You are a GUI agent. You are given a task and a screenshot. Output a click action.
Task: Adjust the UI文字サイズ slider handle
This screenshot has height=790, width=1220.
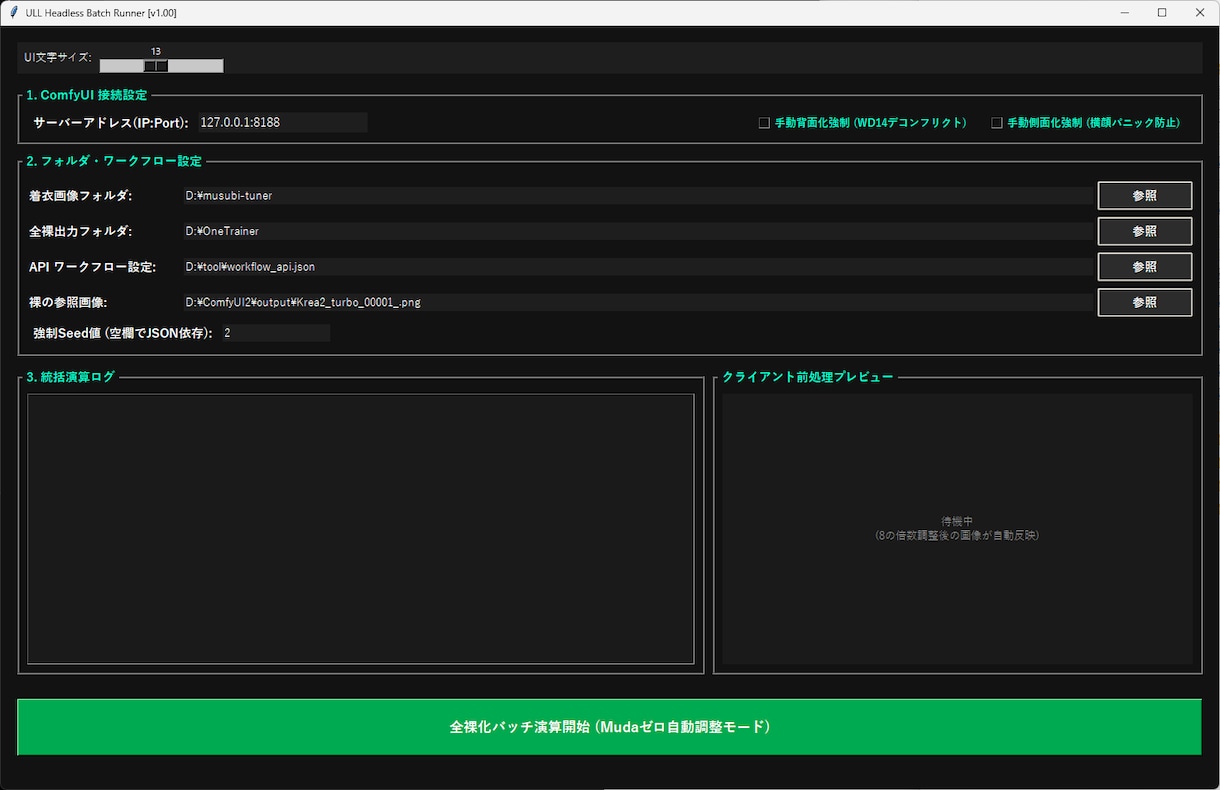pyautogui.click(x=156, y=66)
